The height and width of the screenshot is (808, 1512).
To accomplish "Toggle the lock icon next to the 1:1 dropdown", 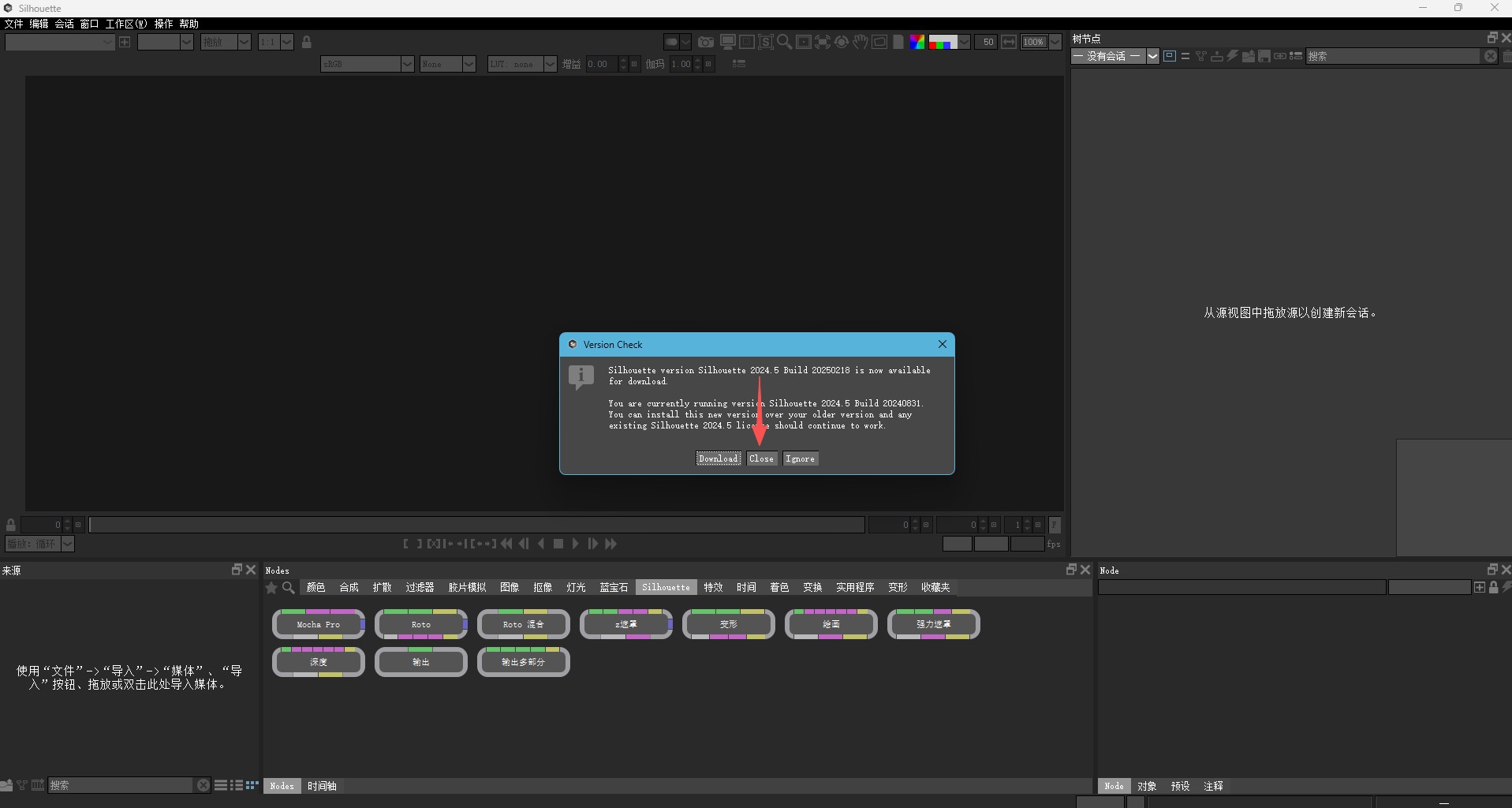I will (x=307, y=42).
